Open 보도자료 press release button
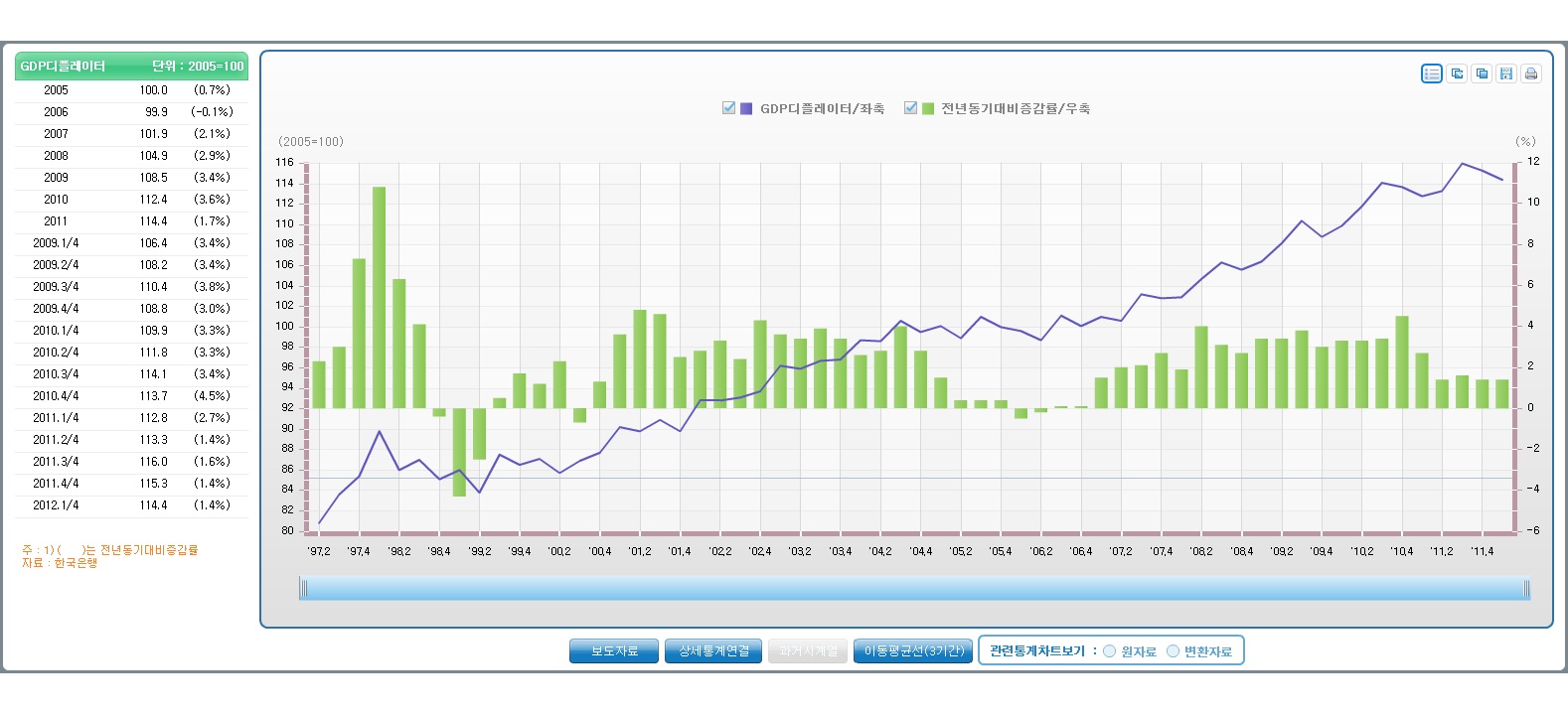Viewport: 1568px width, 715px height. pos(614,651)
